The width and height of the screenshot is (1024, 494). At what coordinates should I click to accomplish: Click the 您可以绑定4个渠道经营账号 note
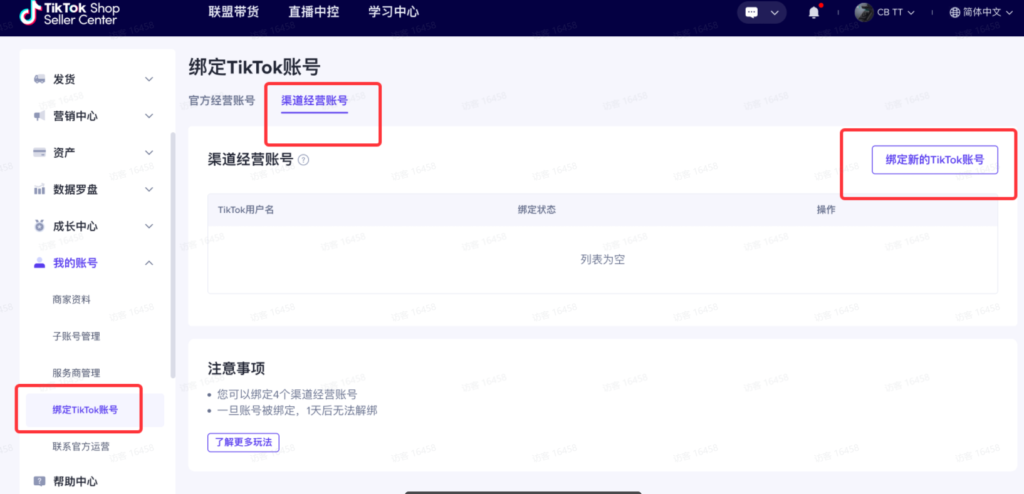click(287, 394)
